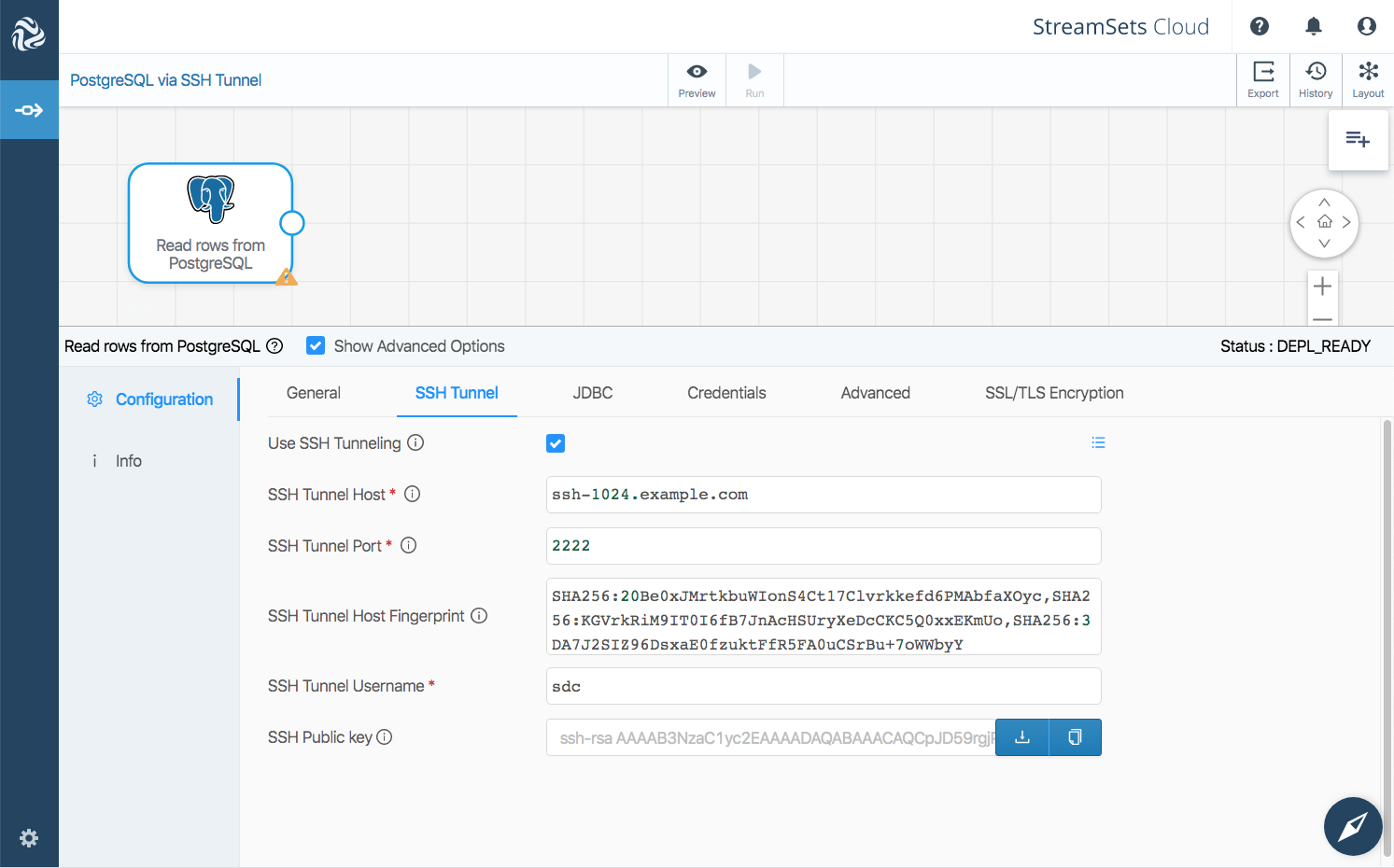Click the Layout toolbar button
1394x868 pixels.
pyautogui.click(x=1368, y=80)
